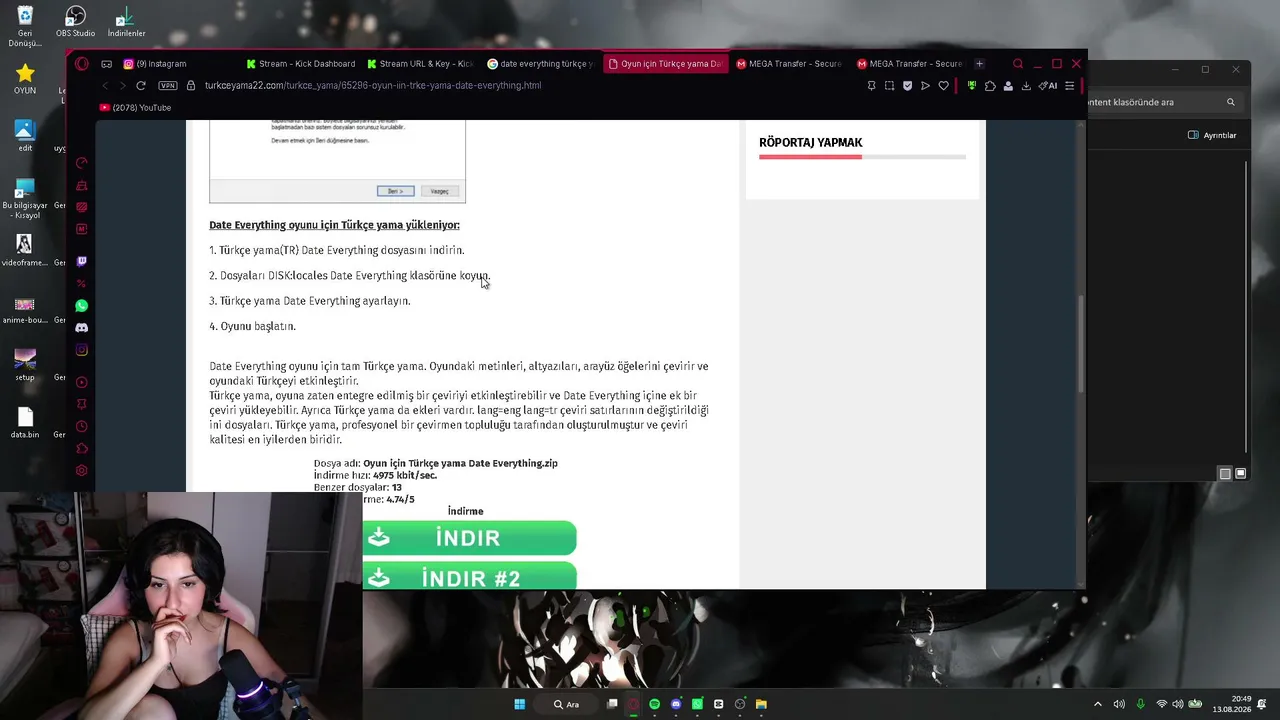
Task: Search tabs with the magnifier icon
Action: [x=1018, y=64]
